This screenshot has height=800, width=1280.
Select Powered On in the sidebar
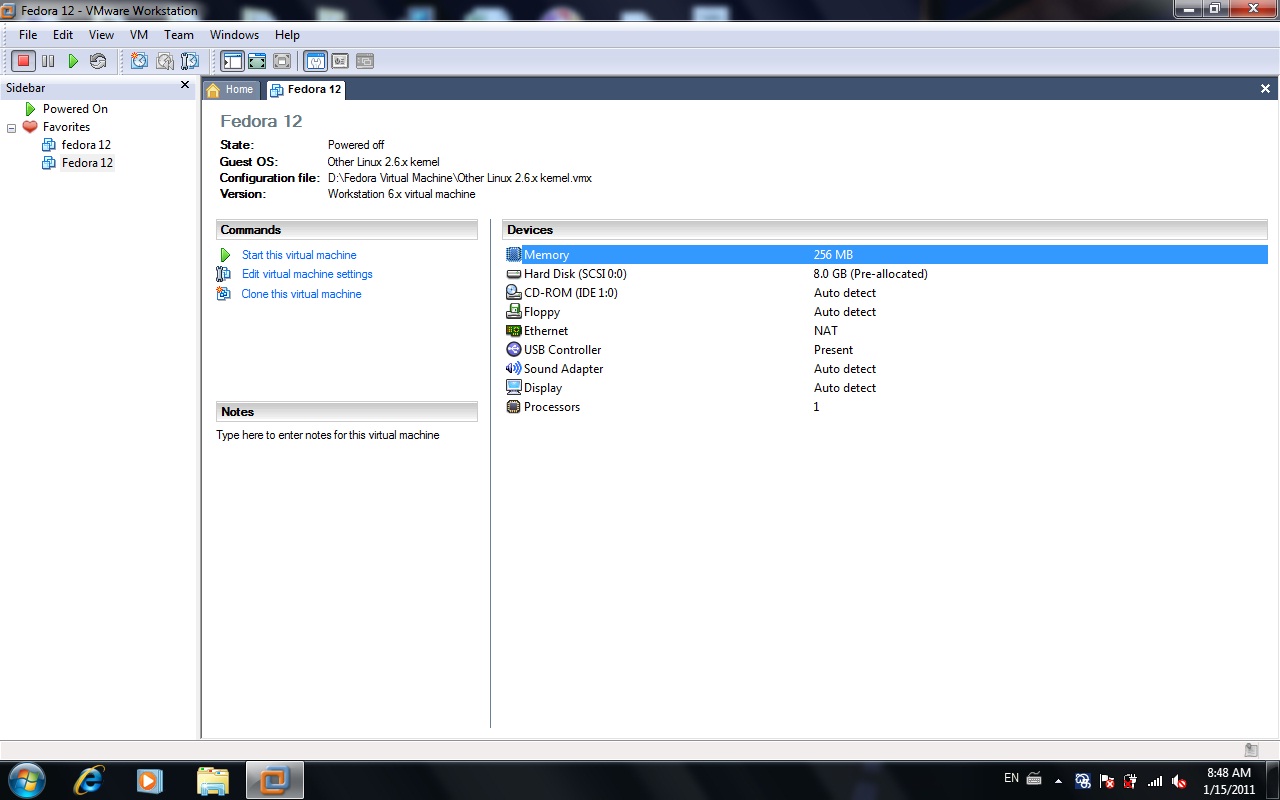75,109
